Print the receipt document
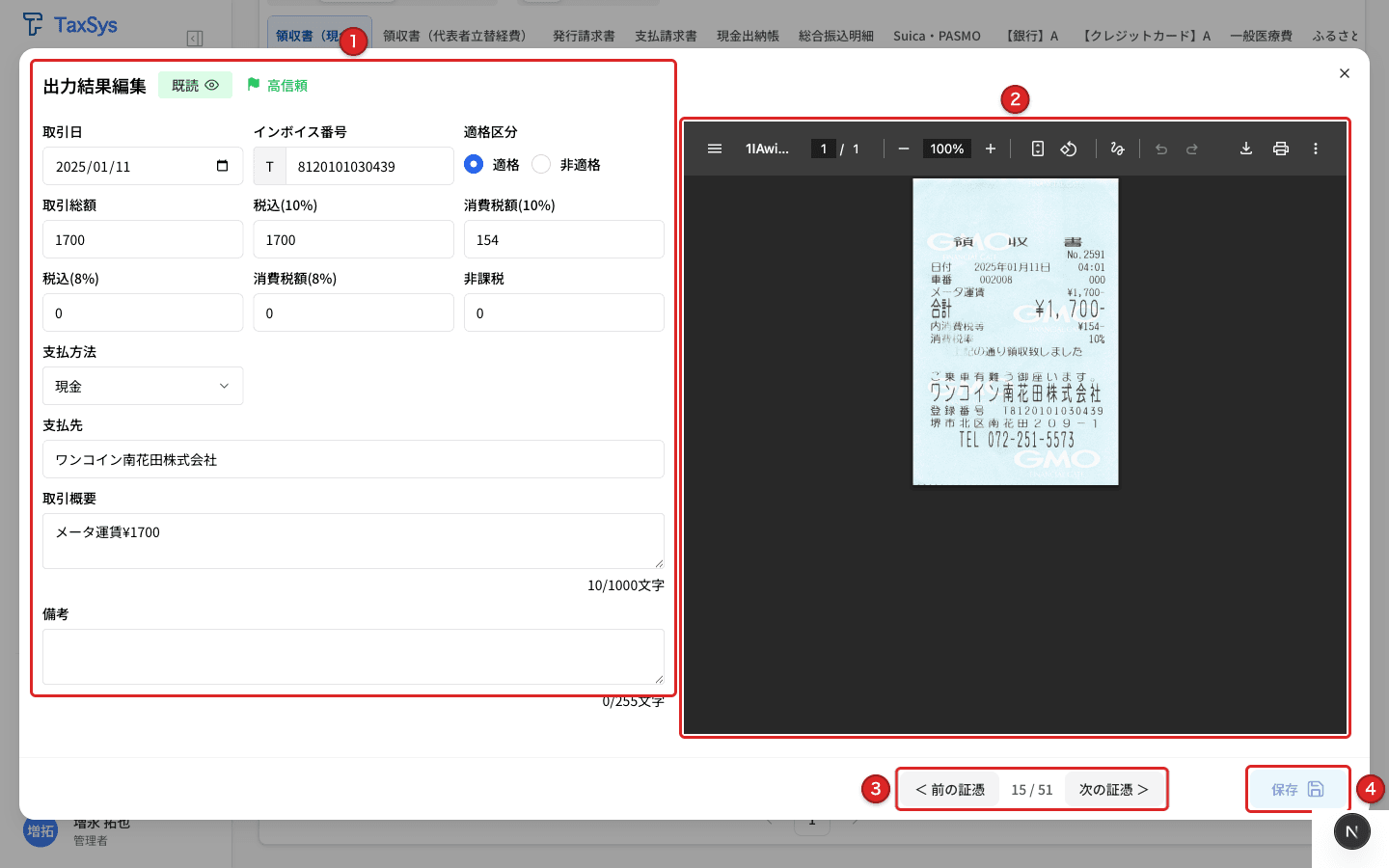Screen dimensions: 1389x868 [x=1281, y=149]
